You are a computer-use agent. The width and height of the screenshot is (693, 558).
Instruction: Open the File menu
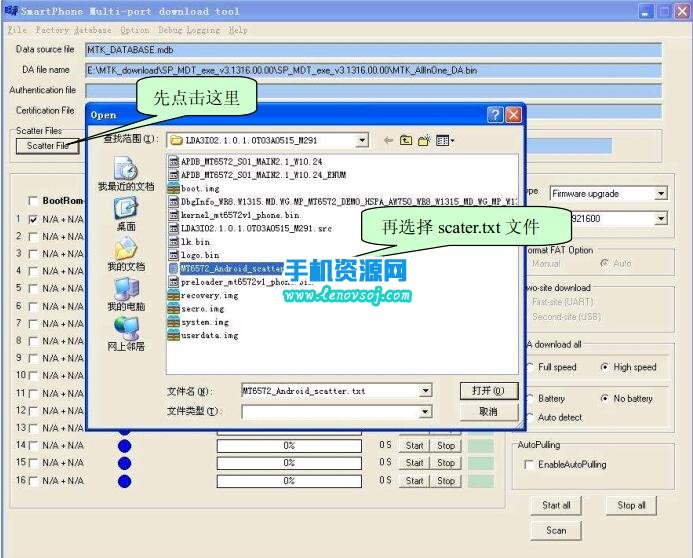pos(17,30)
